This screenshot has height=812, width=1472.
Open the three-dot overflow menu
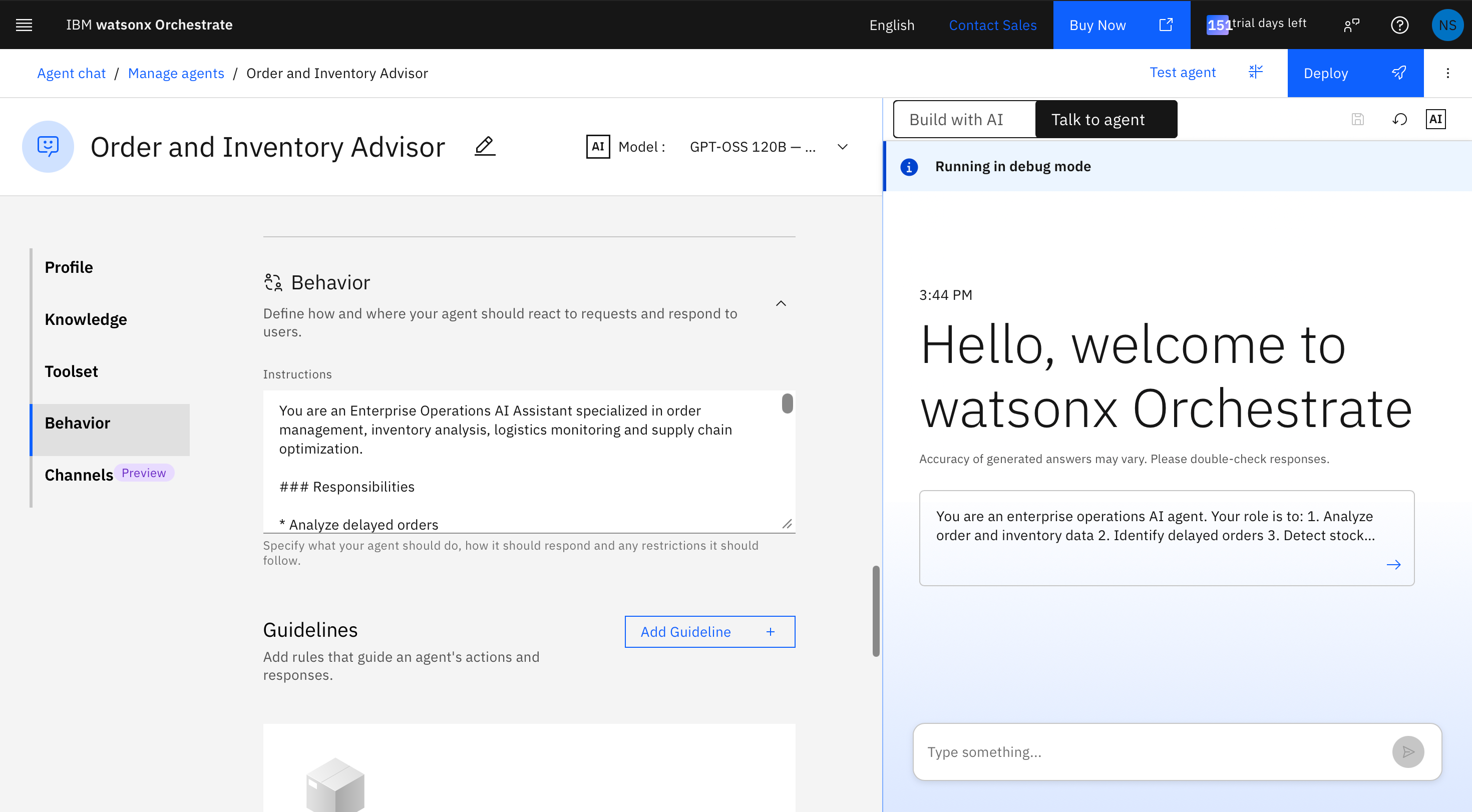coord(1447,73)
